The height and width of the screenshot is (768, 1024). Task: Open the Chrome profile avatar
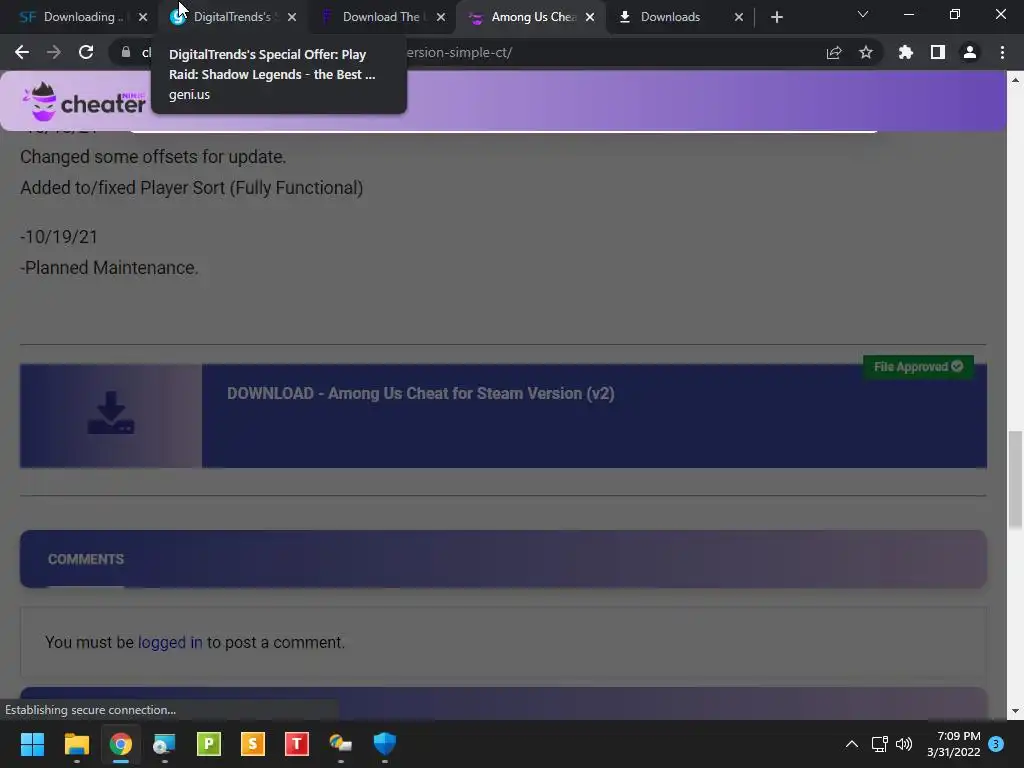(970, 52)
